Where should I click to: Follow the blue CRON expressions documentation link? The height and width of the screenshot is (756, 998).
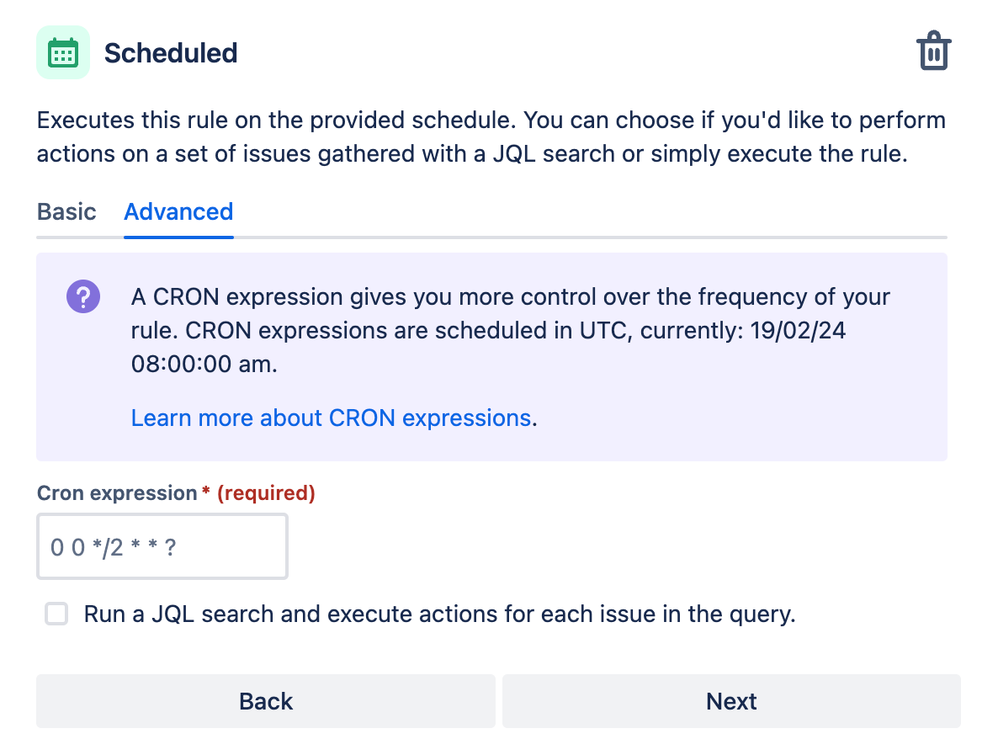coord(330,418)
